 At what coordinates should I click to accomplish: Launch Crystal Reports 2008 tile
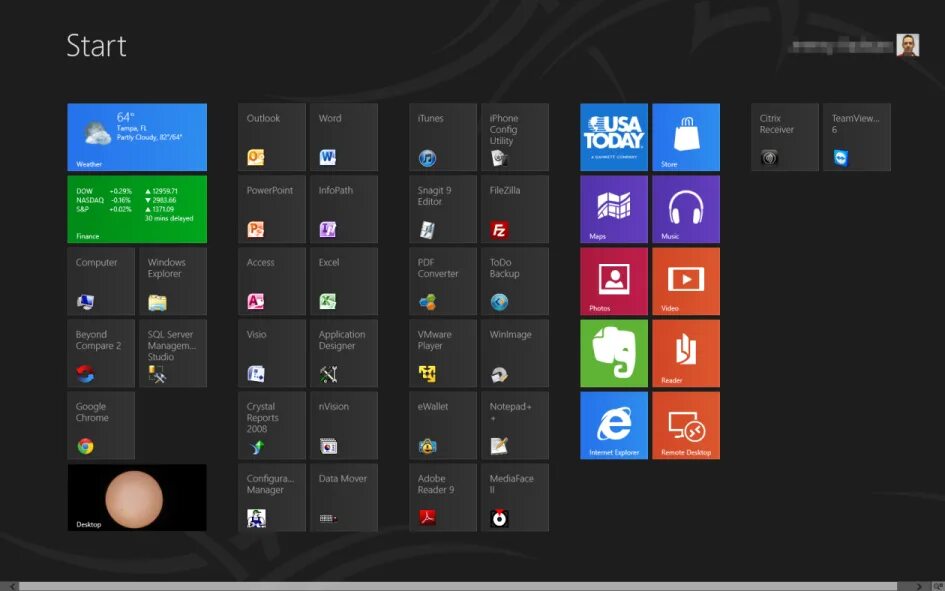[x=272, y=426]
